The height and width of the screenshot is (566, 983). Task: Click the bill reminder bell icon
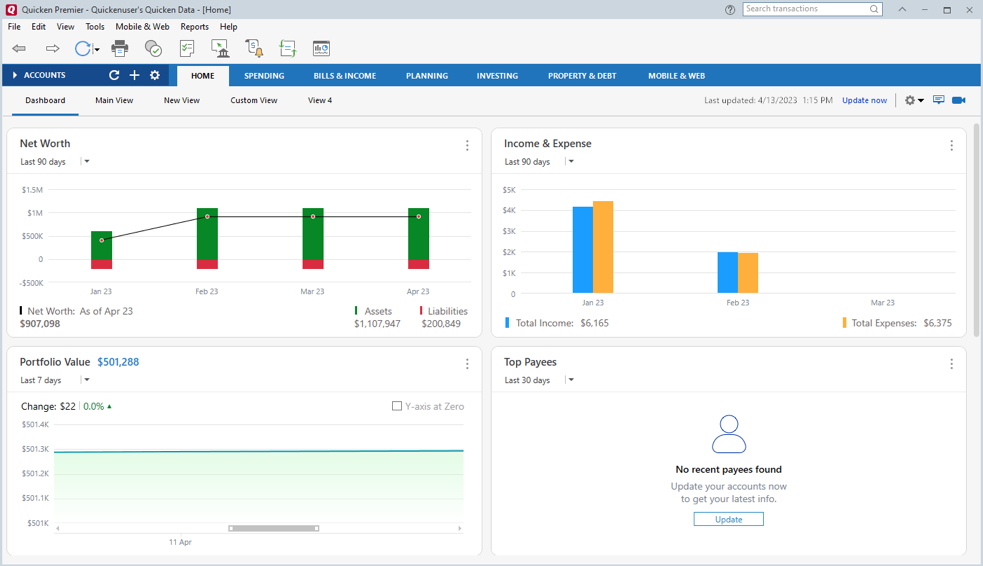click(x=254, y=48)
